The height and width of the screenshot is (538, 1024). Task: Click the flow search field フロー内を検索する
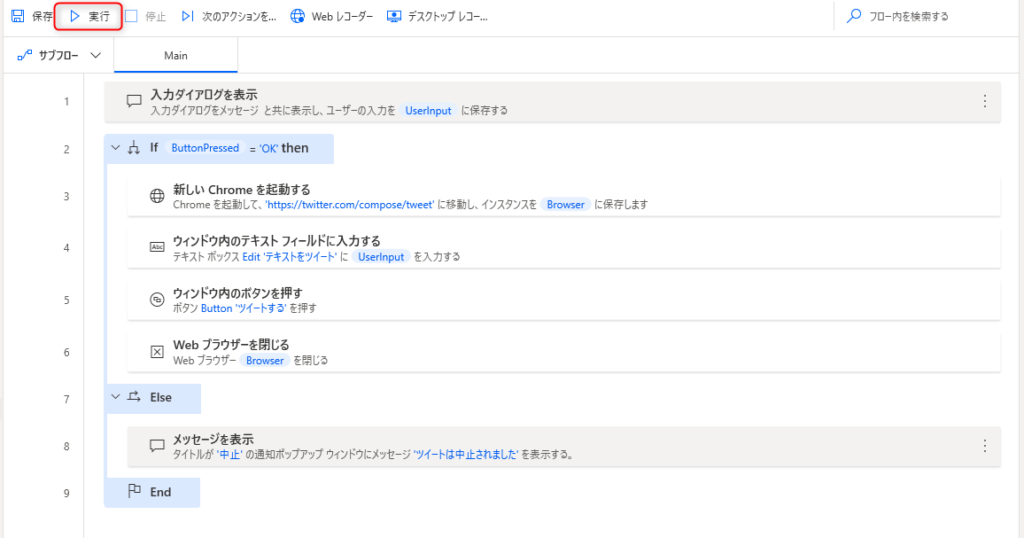click(x=908, y=16)
